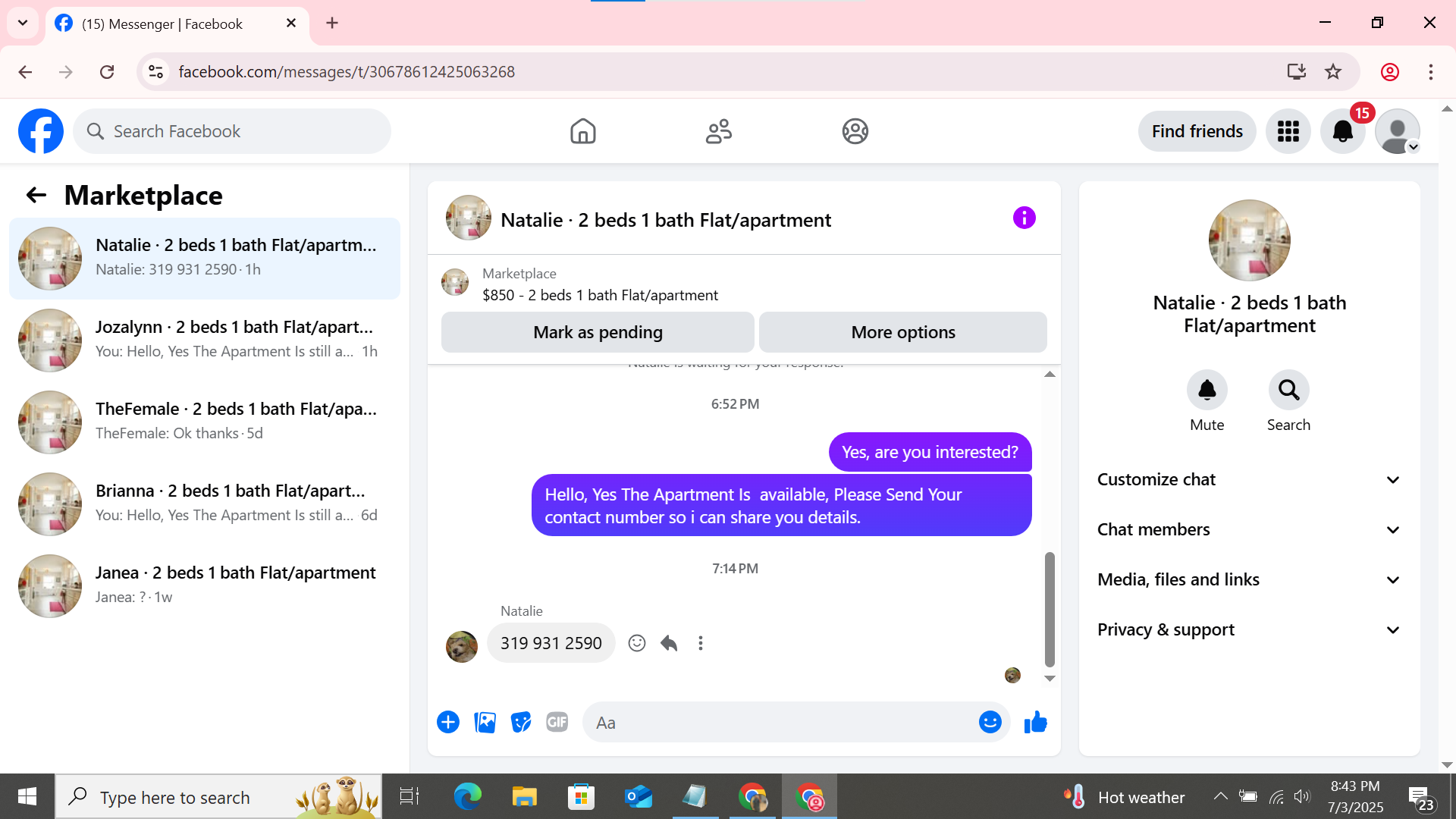Click the Find friends button
The height and width of the screenshot is (819, 1456).
(x=1197, y=131)
